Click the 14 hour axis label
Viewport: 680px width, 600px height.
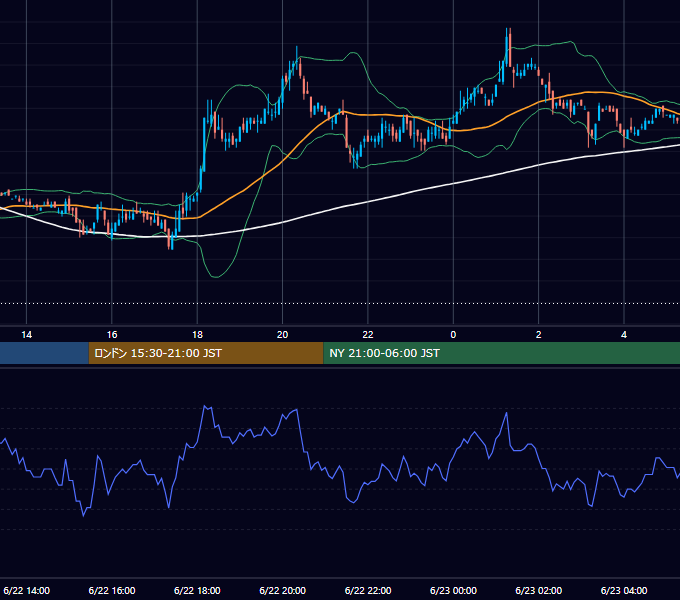[x=26, y=335]
